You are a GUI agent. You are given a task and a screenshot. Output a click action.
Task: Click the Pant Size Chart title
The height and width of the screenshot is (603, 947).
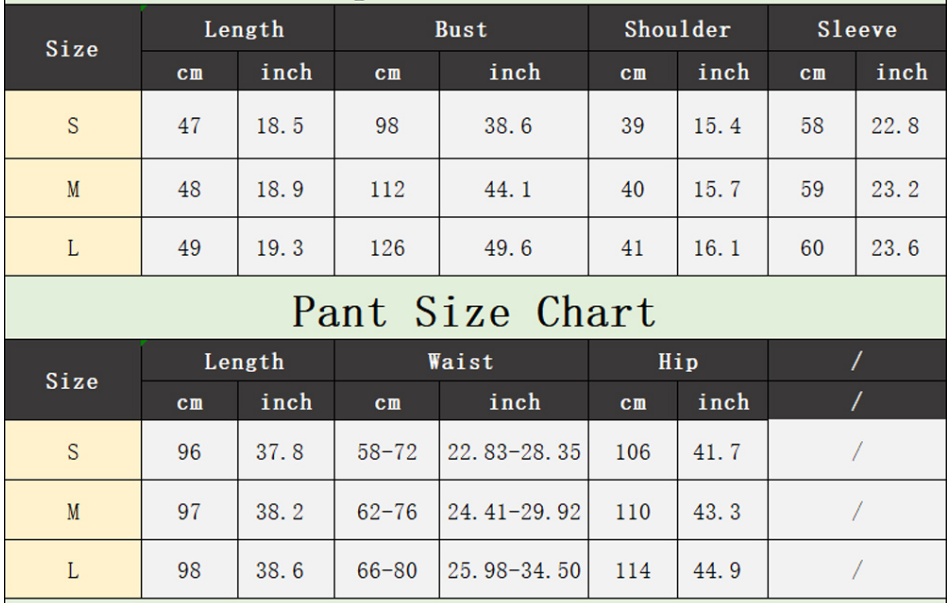click(x=474, y=312)
